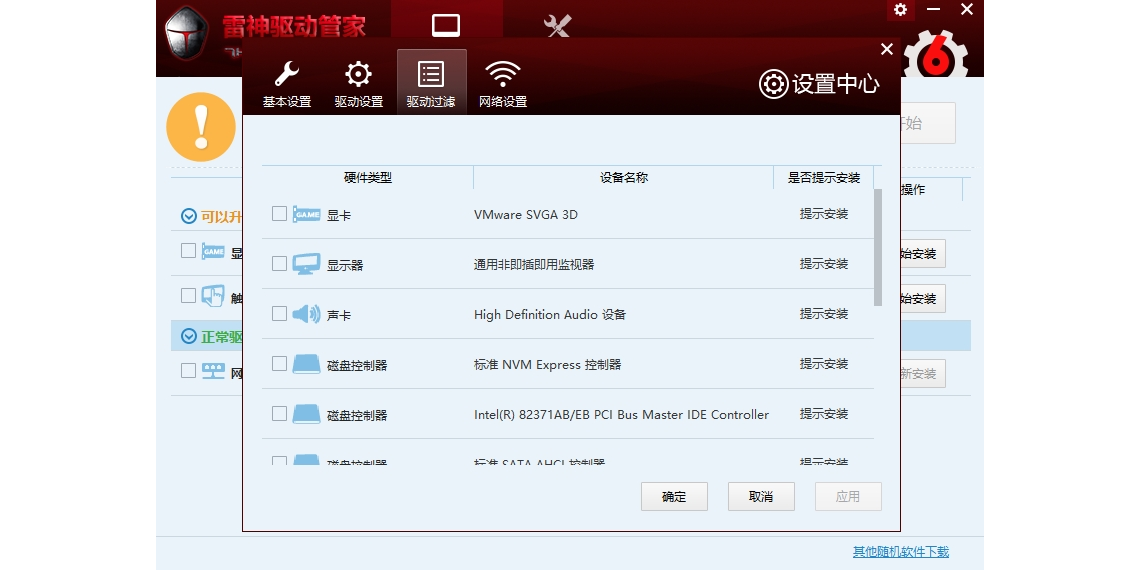1140x570 pixels.
Task: Collapse the 正常驱动 section chevron
Action: point(189,337)
